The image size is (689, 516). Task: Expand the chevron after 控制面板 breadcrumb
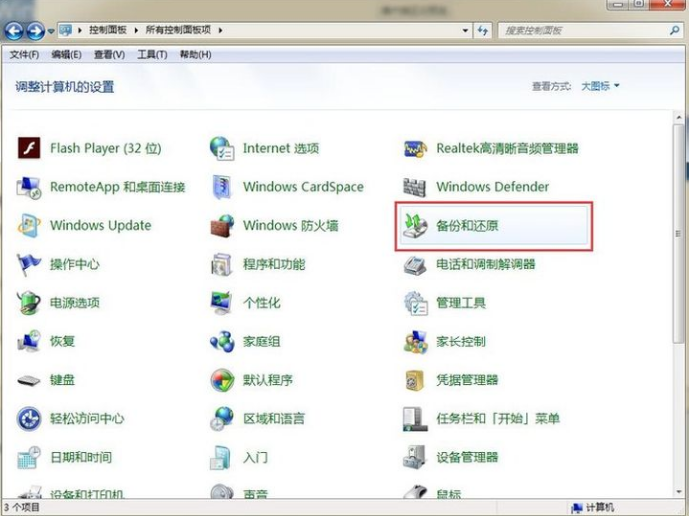[136, 30]
